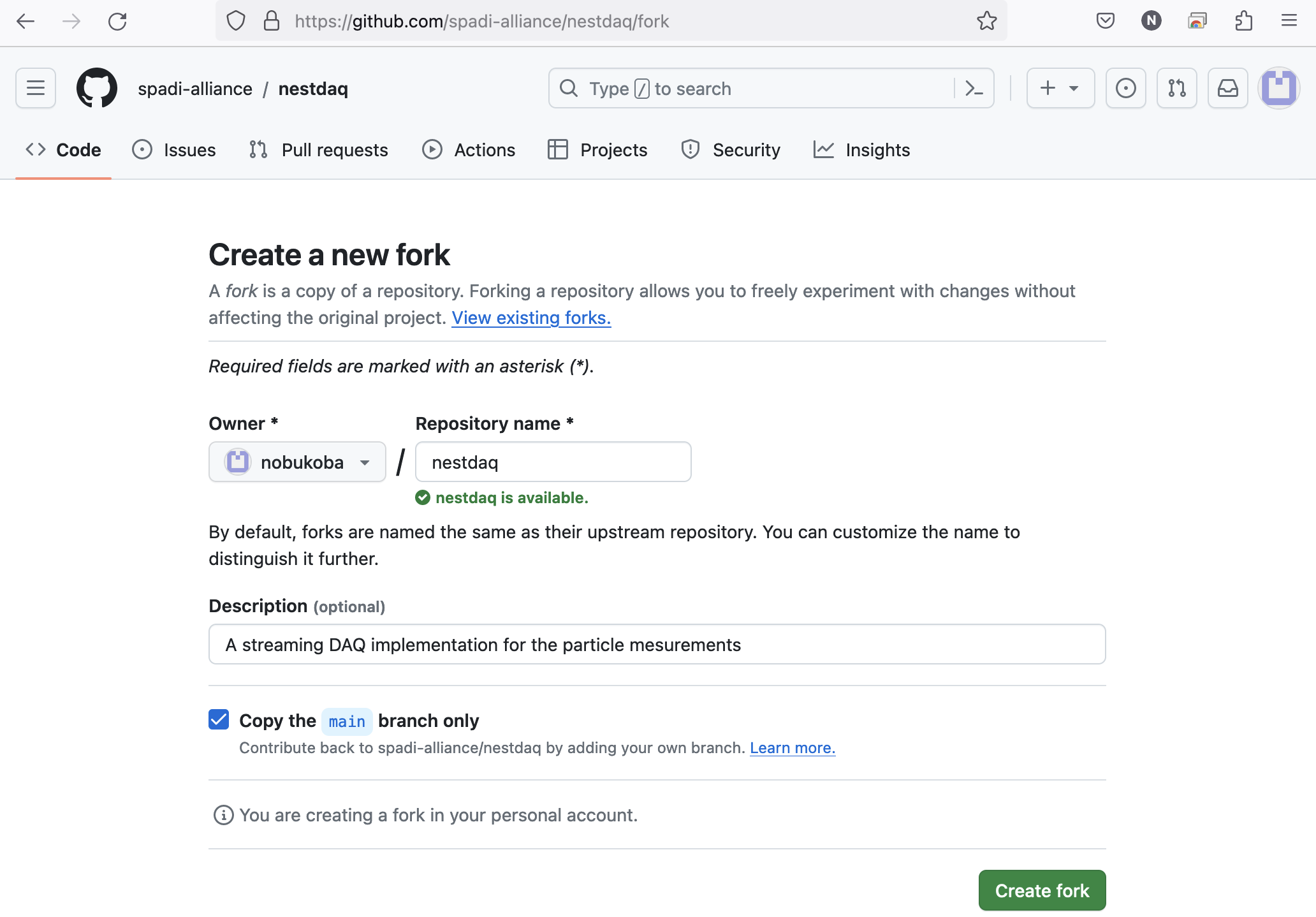Viewport: 1316px width, 917px height.
Task: Uncheck Copy the main branch only
Action: coord(219,719)
